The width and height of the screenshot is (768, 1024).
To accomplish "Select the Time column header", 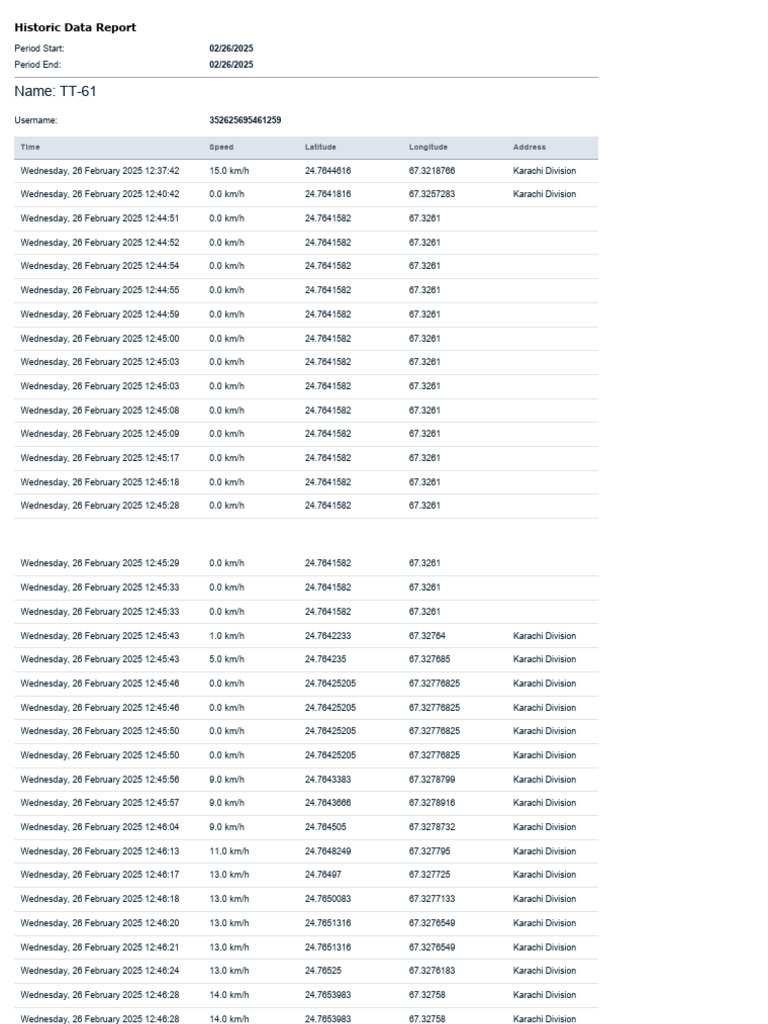I will click(x=30, y=148).
